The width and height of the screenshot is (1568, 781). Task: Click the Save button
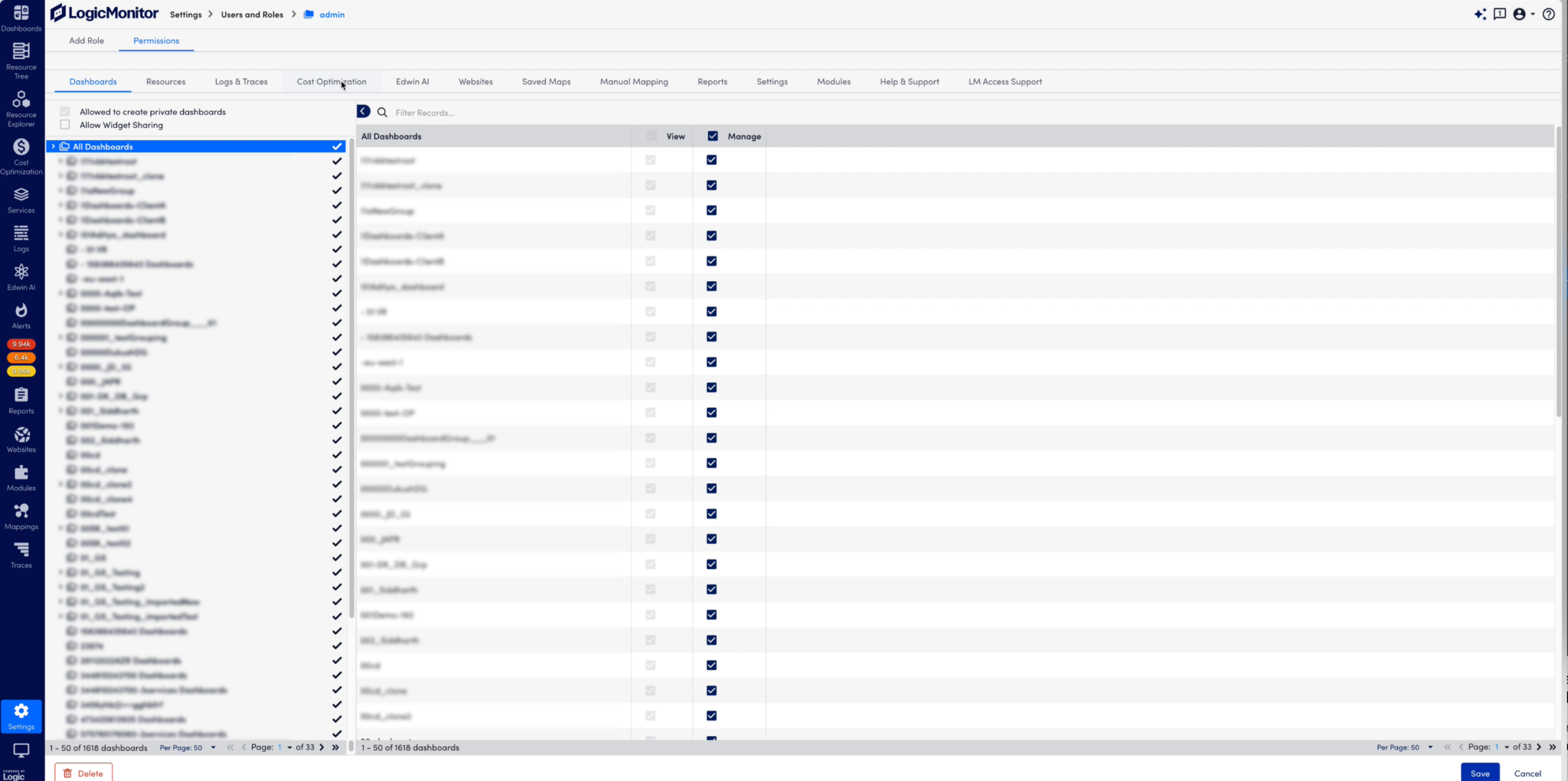coord(1479,773)
